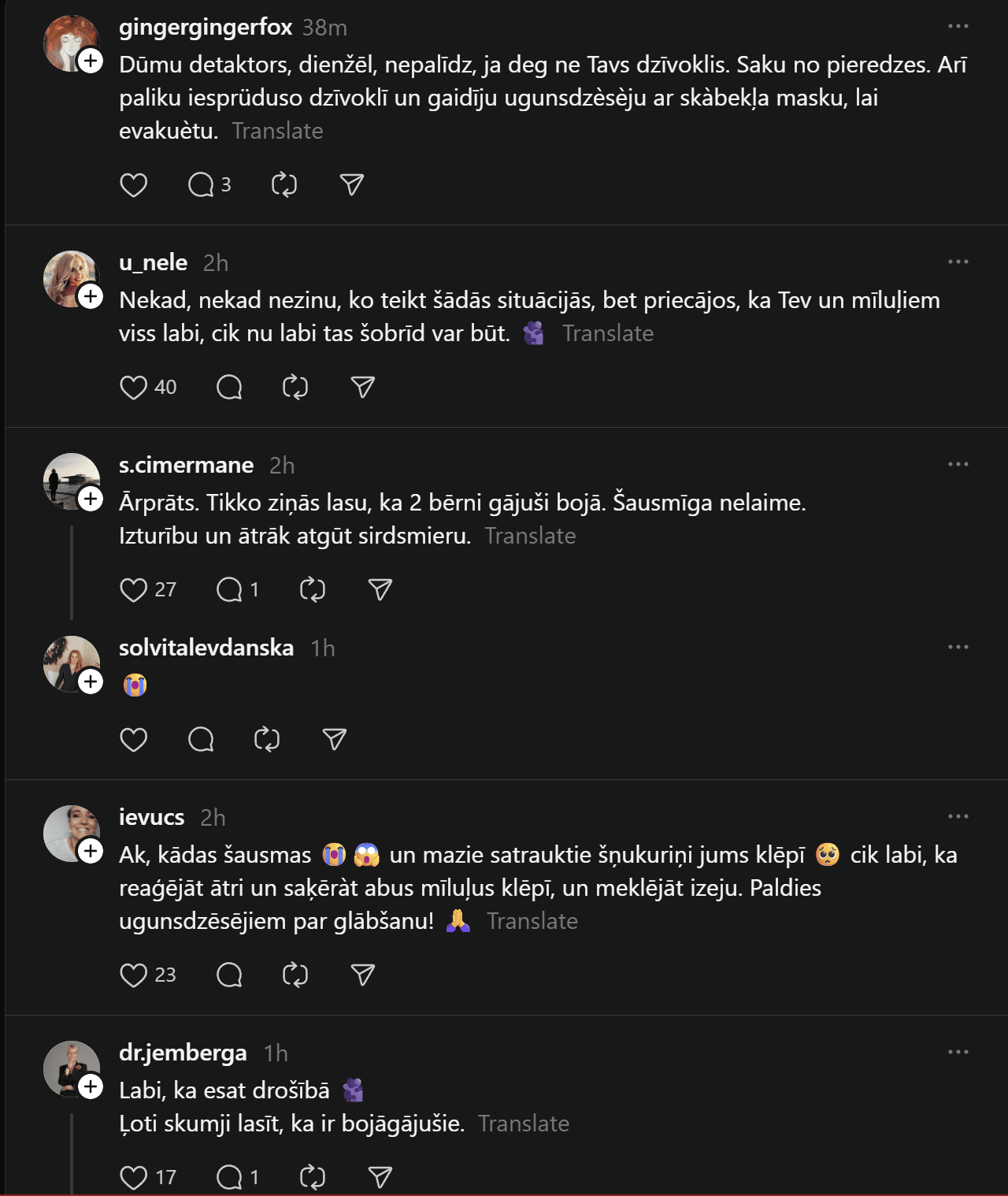
Task: Translate u_nele's comment
Action: tap(608, 333)
